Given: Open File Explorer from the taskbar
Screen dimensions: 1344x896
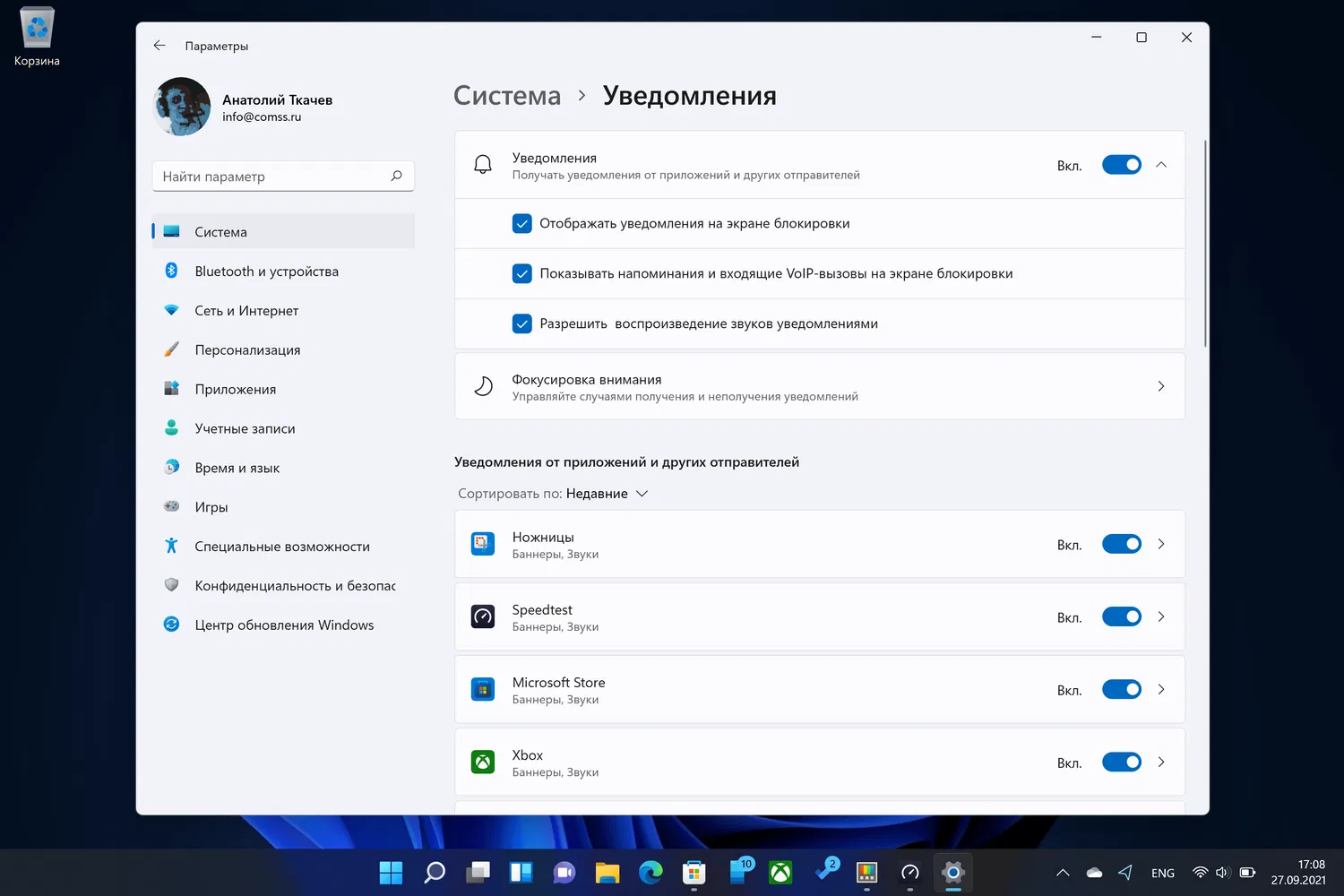Looking at the screenshot, I should point(607,872).
